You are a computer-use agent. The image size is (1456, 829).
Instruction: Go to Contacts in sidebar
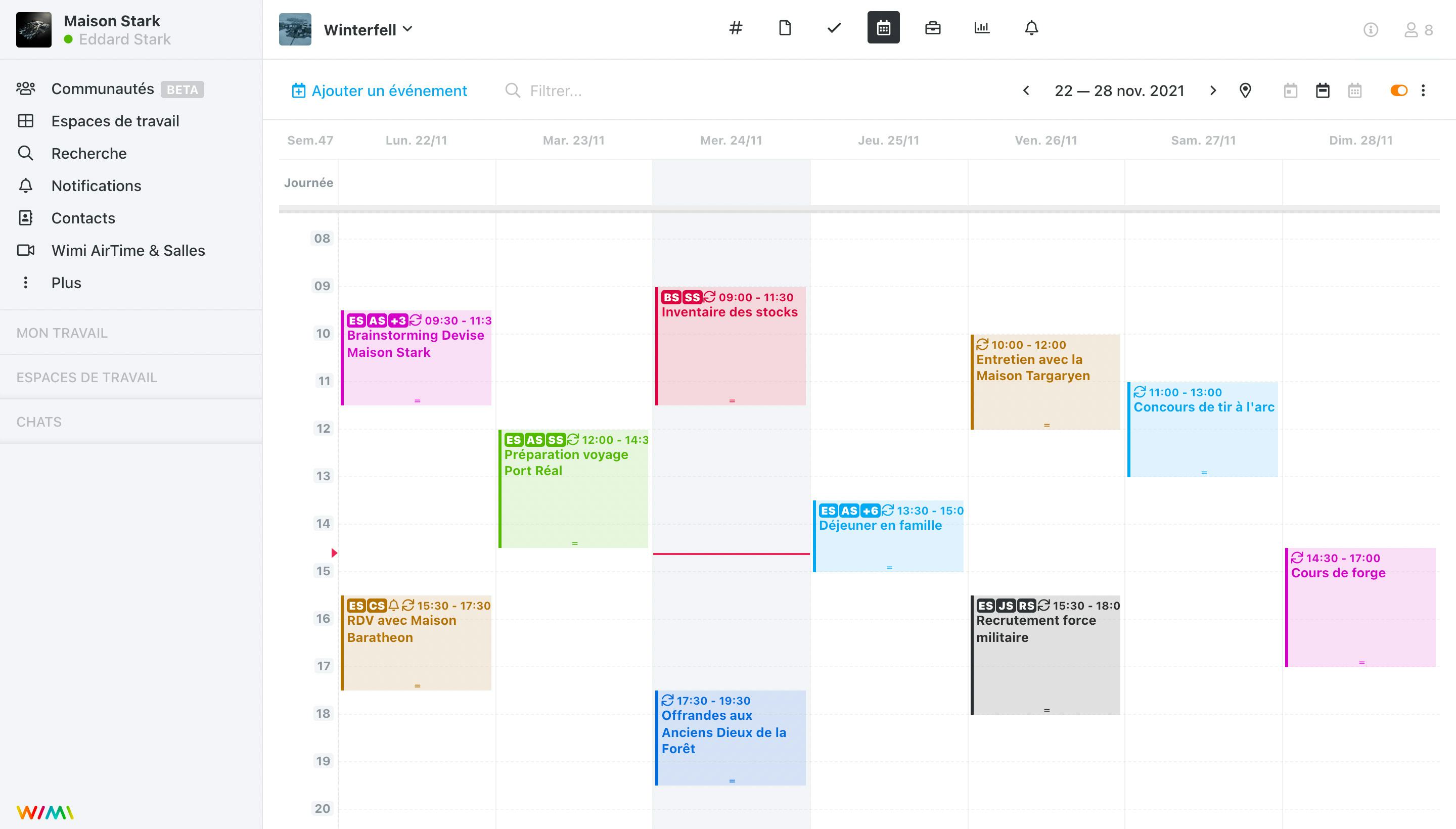point(83,218)
